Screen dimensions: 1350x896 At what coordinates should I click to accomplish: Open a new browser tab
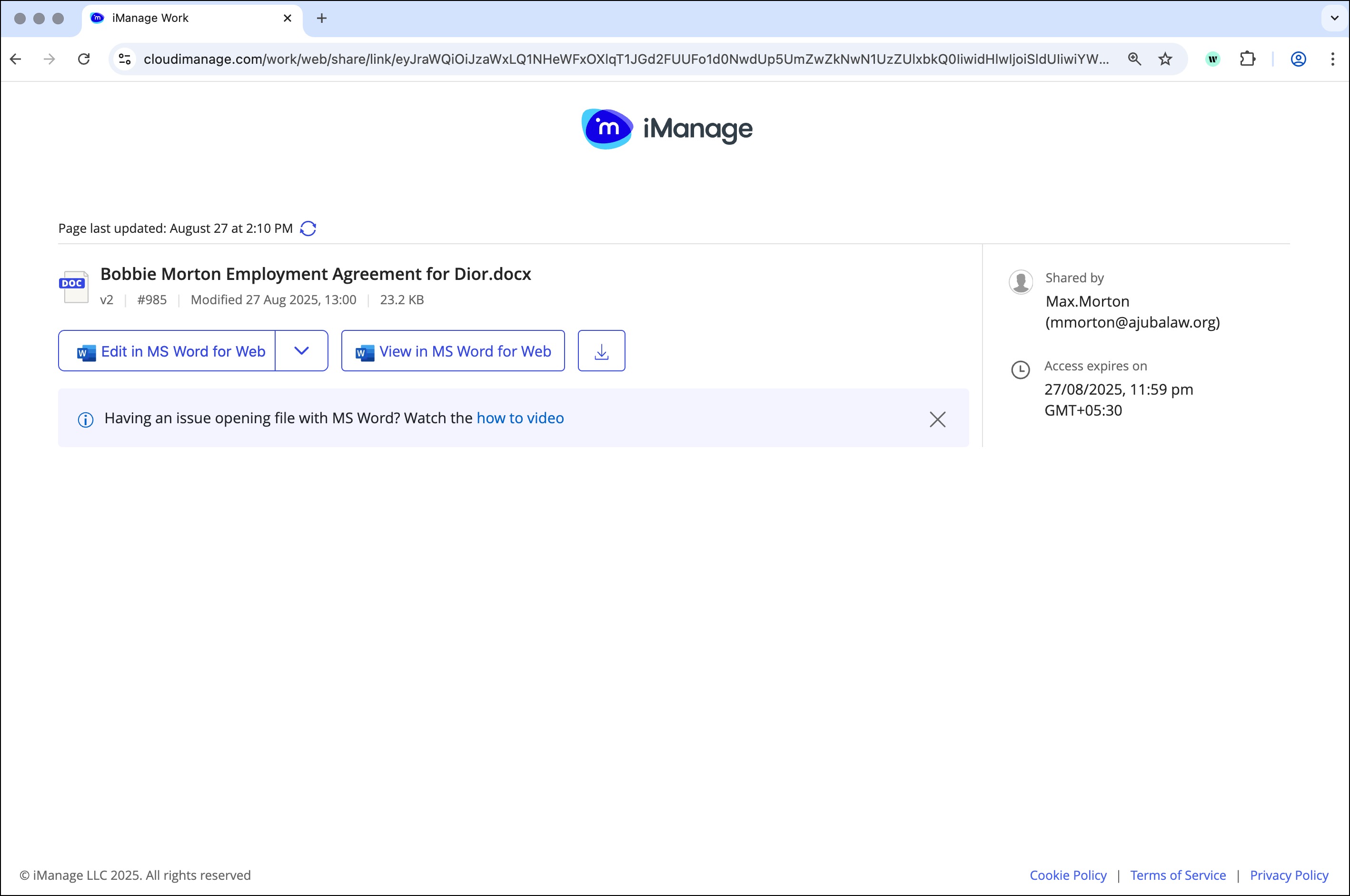pos(322,18)
